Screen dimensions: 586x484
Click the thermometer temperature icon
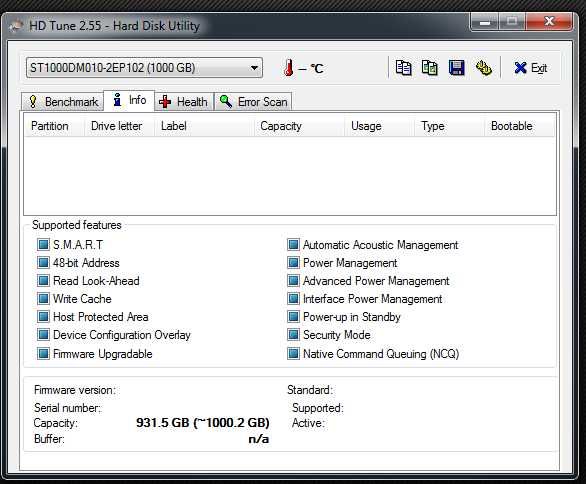click(x=289, y=68)
